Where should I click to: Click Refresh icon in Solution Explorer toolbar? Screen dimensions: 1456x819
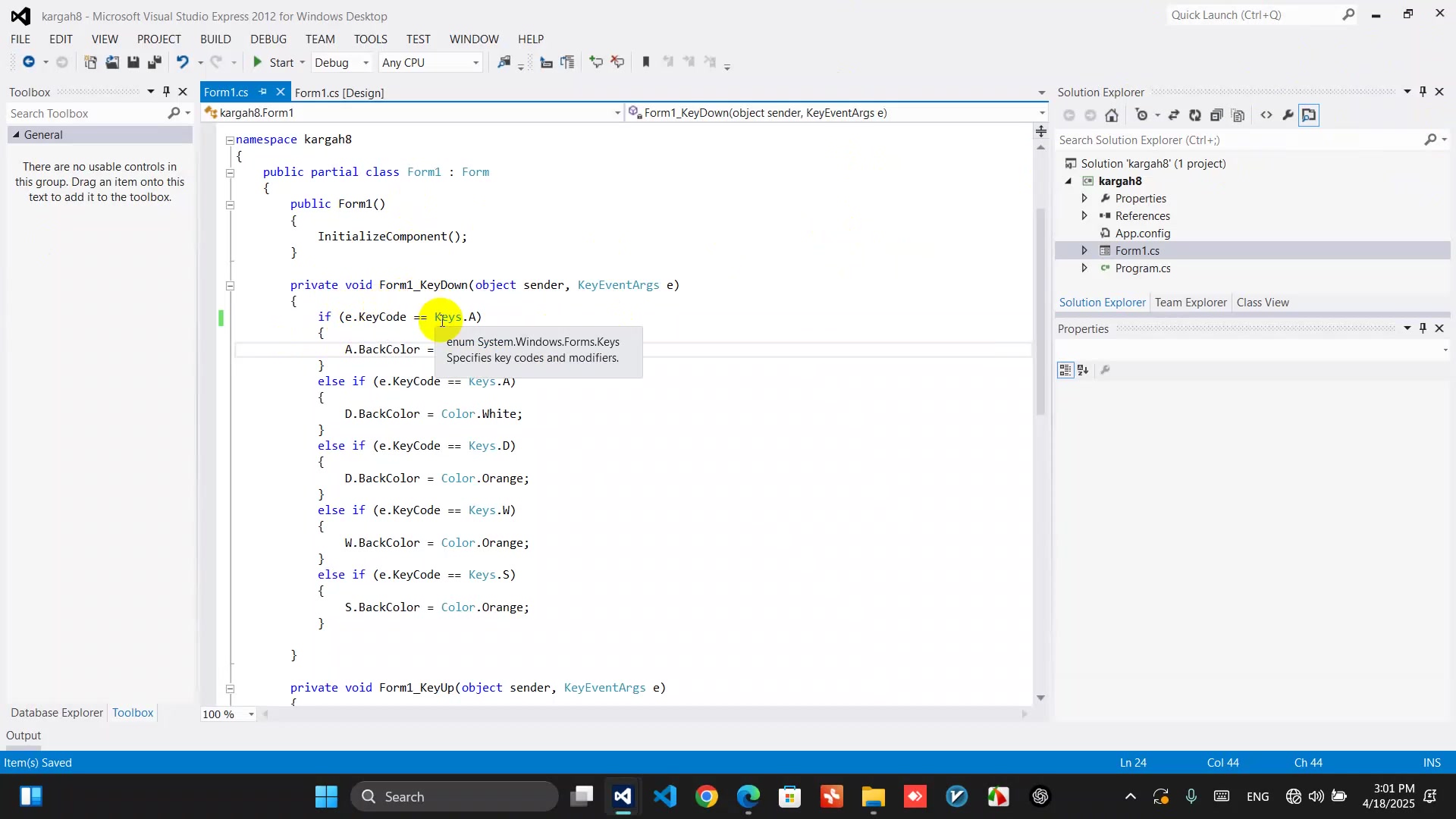click(x=1195, y=115)
